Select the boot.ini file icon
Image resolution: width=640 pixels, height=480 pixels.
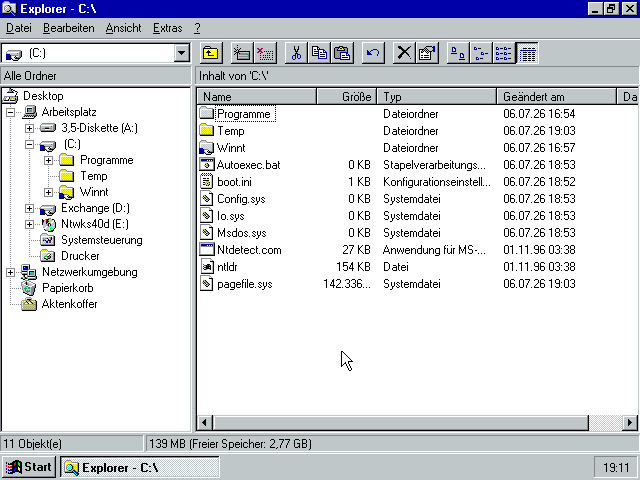[x=207, y=182]
